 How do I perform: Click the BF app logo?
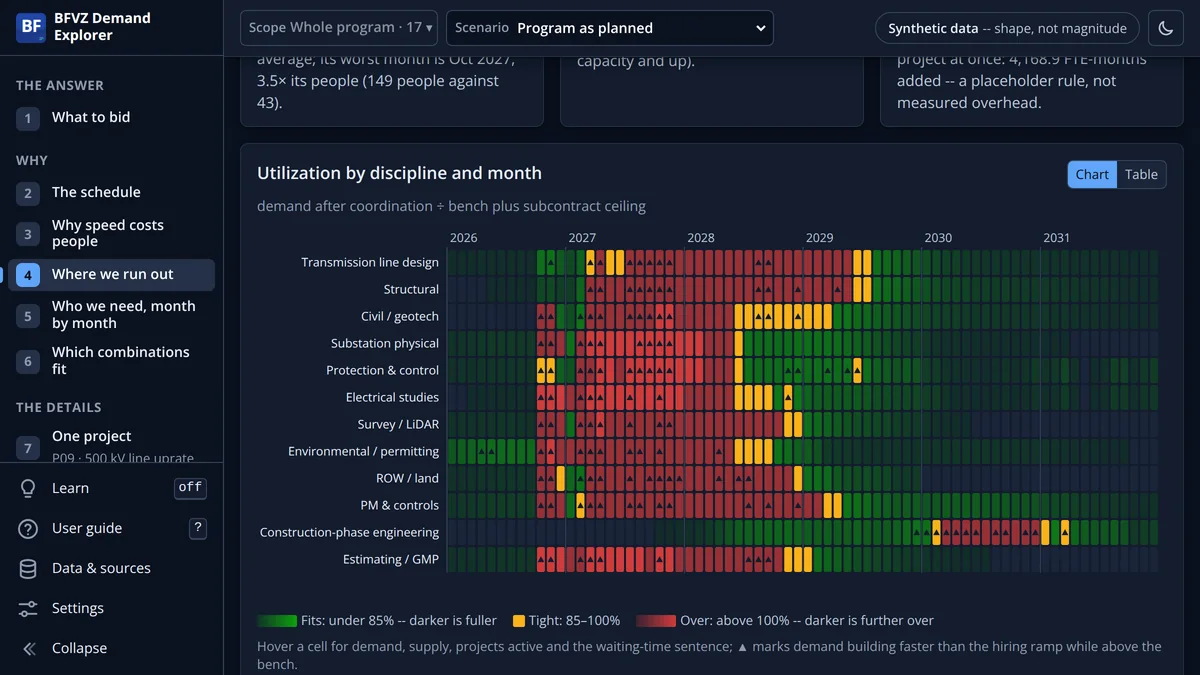click(x=32, y=27)
